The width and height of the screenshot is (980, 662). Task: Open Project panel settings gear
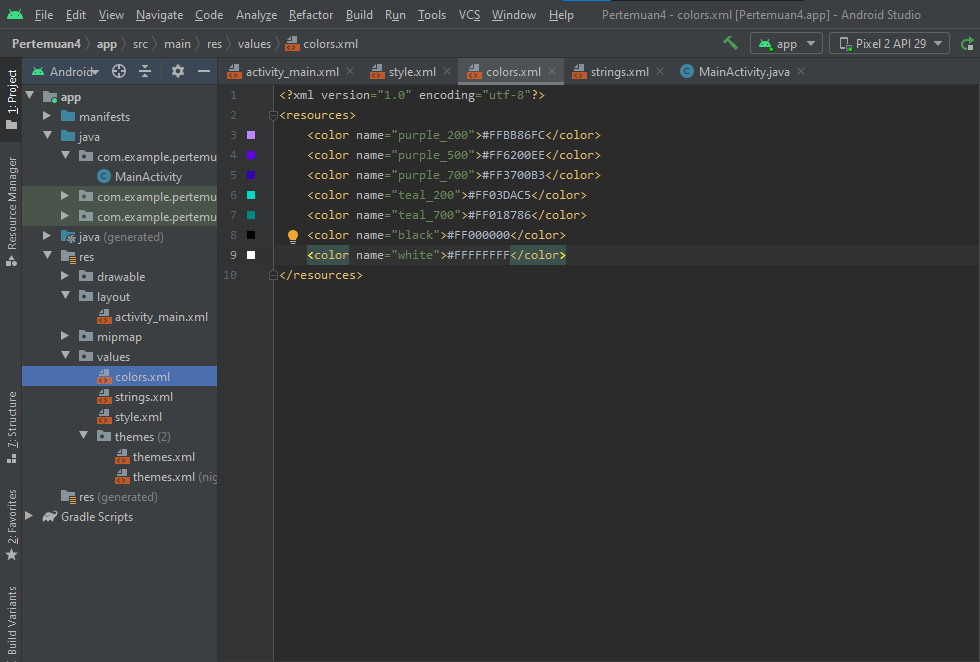pyautogui.click(x=178, y=71)
